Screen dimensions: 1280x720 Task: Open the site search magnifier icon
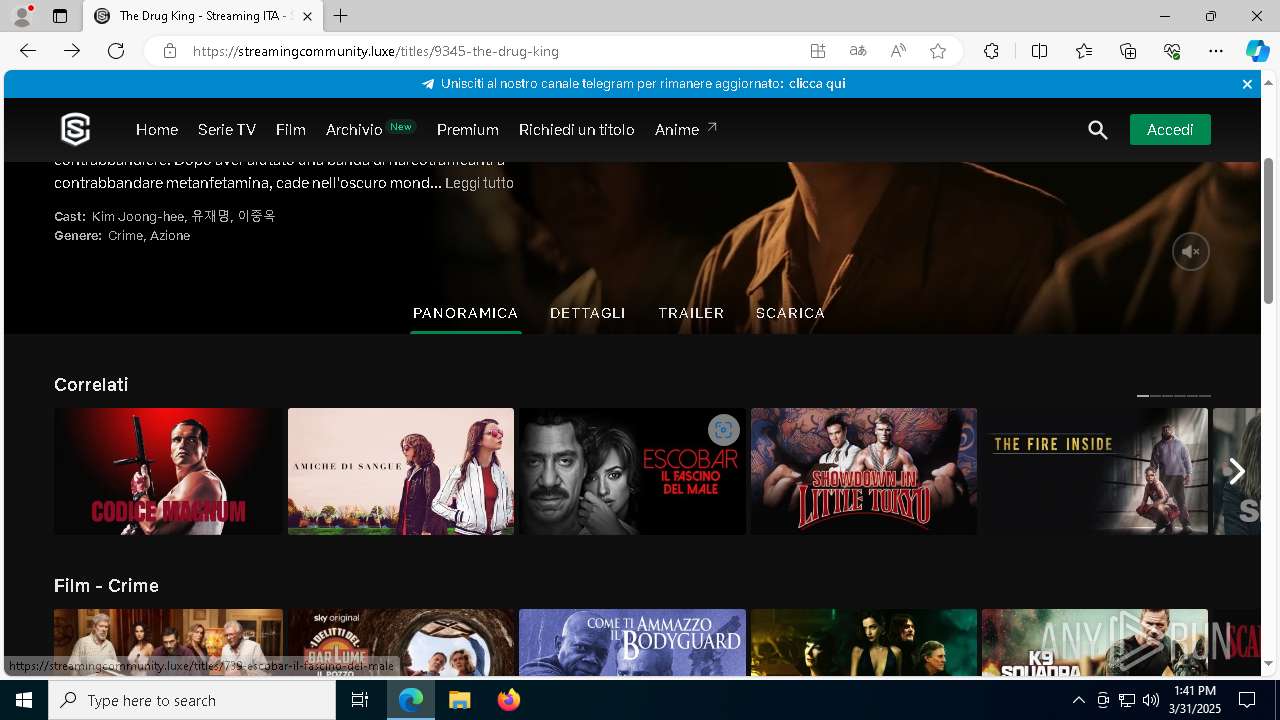(1098, 130)
